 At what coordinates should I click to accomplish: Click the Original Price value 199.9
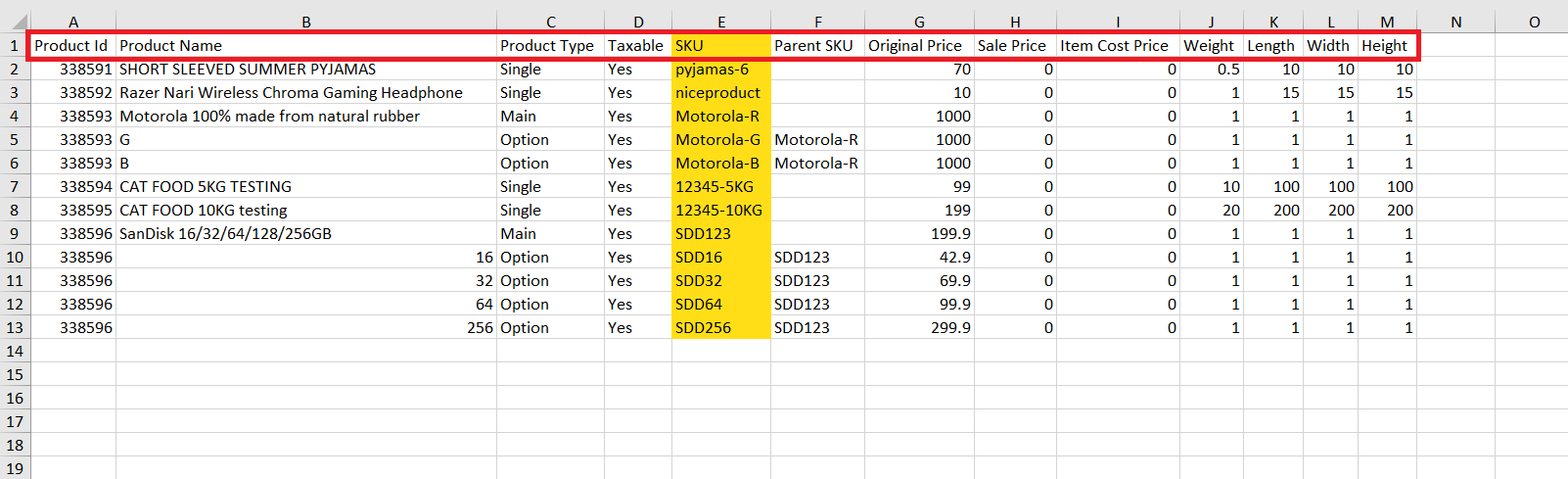(919, 234)
